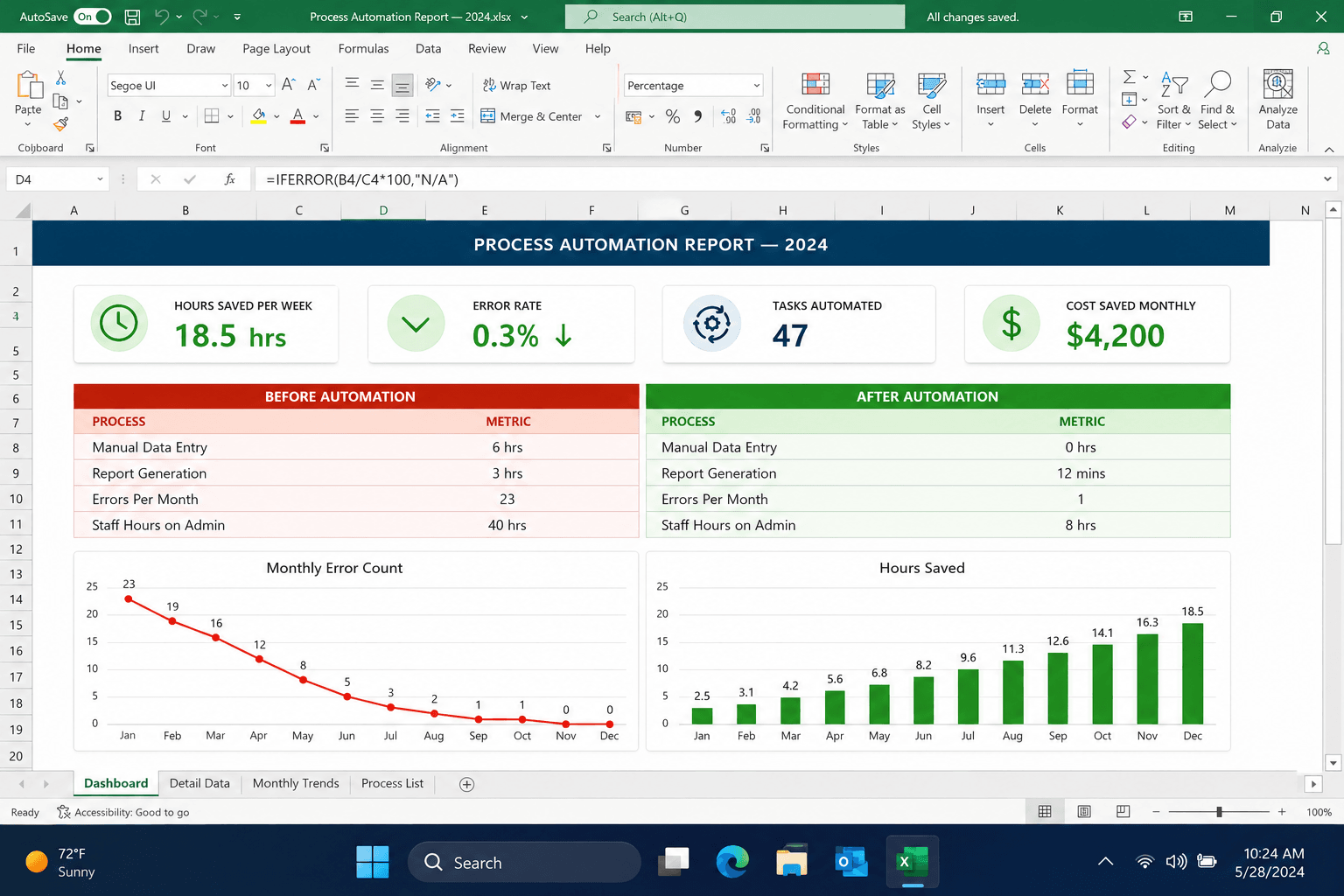The width and height of the screenshot is (1344, 896).
Task: Click the Task View taskbar icon
Action: (674, 862)
